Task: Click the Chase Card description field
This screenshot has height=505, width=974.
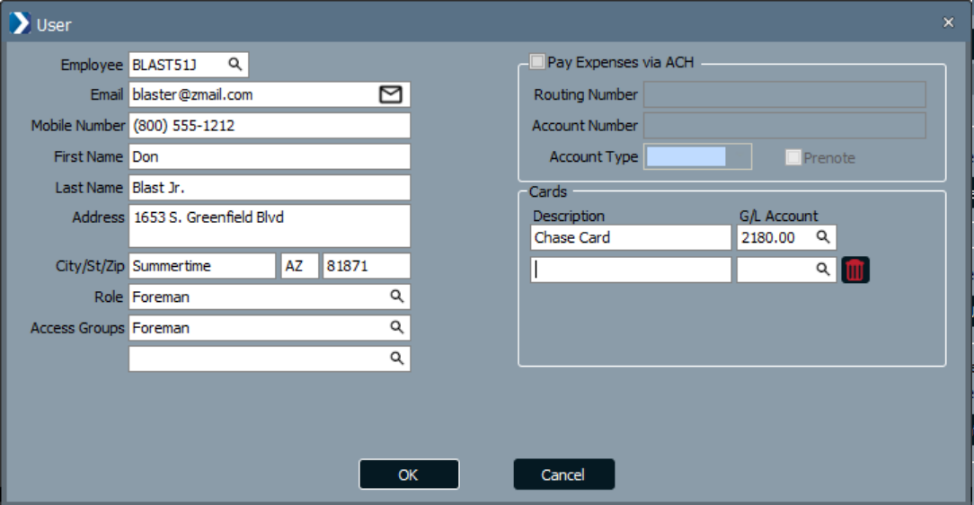Action: coord(630,238)
